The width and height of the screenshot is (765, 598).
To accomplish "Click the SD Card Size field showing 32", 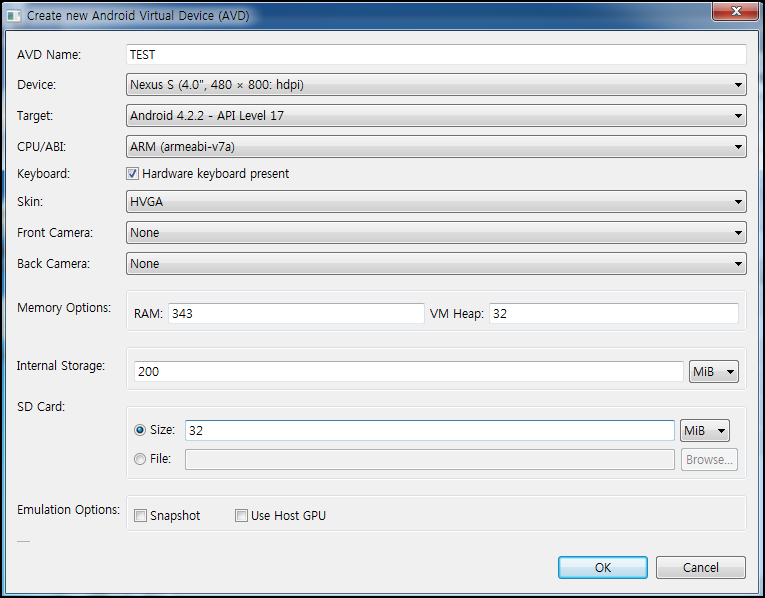I will [430, 430].
